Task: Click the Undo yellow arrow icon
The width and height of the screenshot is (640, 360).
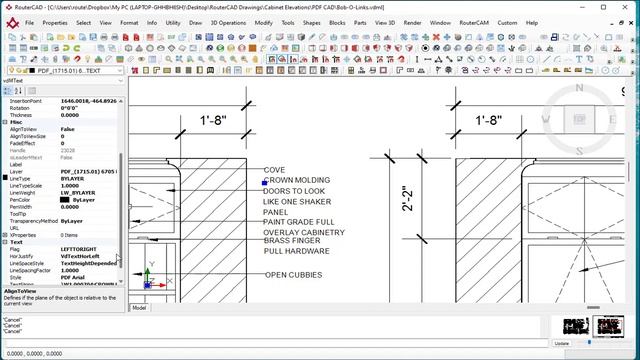Action: [x=66, y=48]
